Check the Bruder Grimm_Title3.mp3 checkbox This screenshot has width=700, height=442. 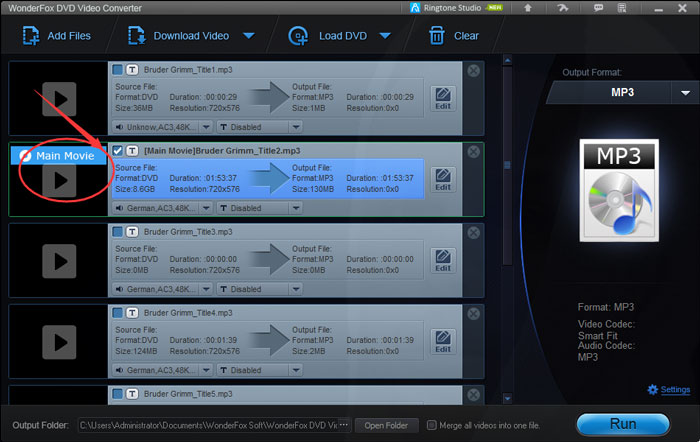click(x=117, y=232)
